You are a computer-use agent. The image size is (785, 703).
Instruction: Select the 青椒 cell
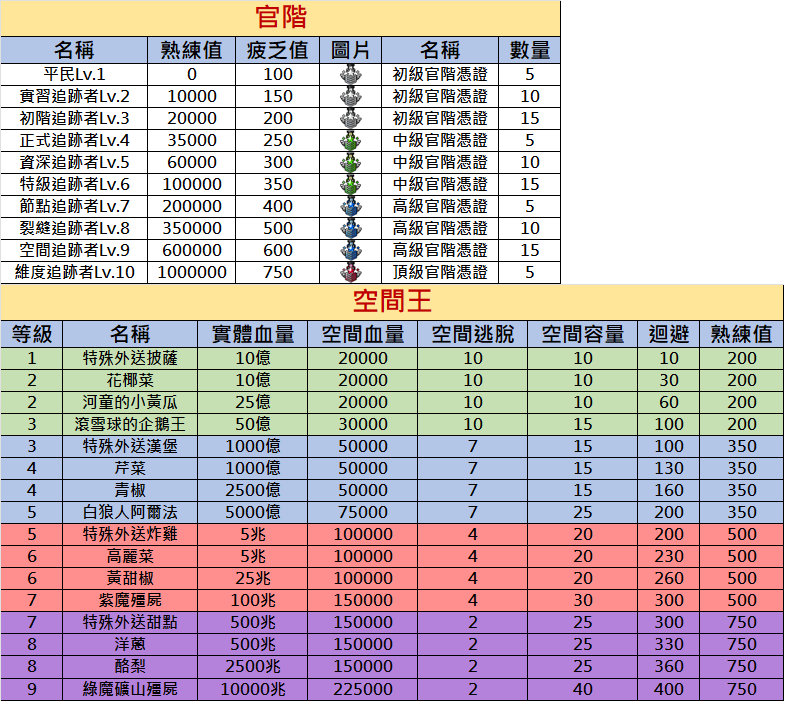(130, 491)
